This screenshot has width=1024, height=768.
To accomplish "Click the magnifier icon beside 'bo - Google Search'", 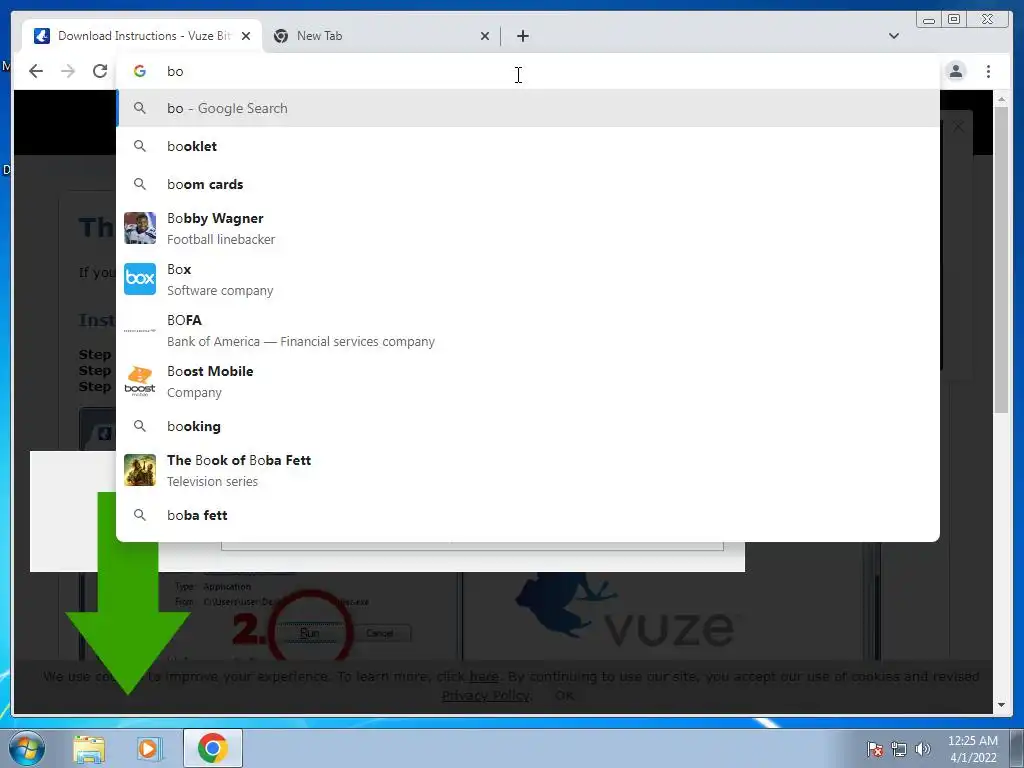I will (140, 108).
